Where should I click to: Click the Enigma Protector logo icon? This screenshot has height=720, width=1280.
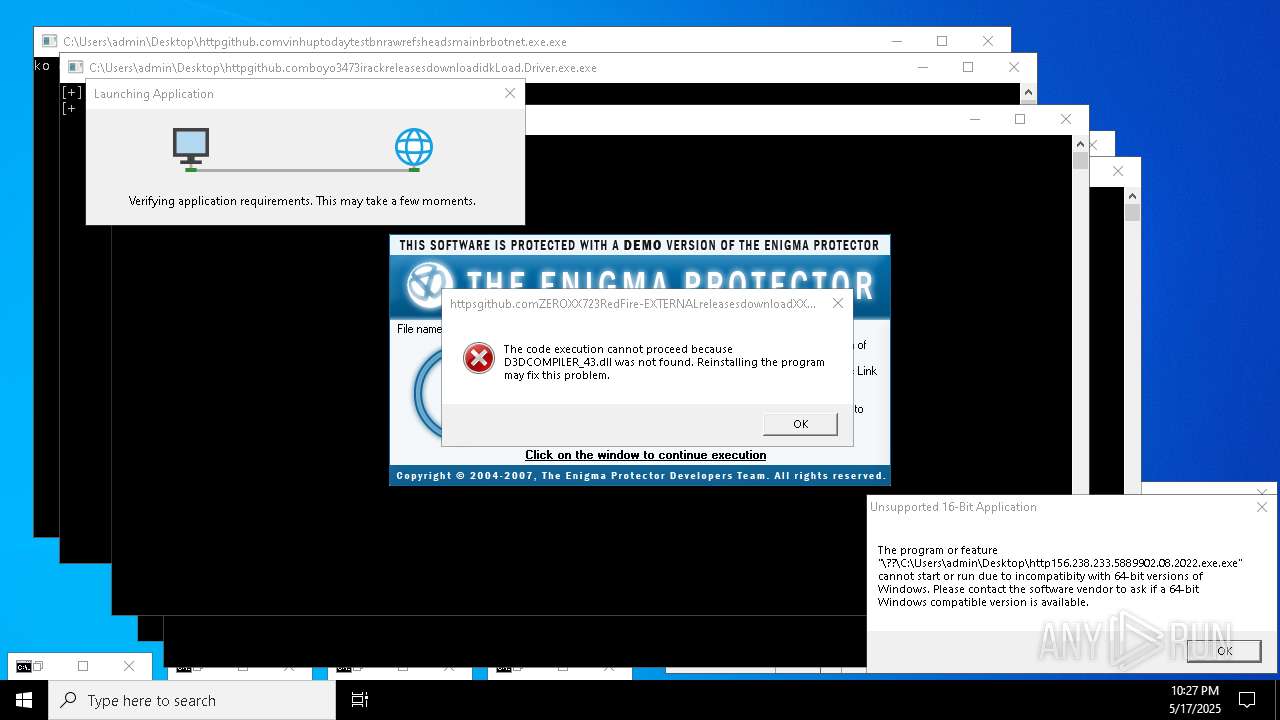(430, 285)
